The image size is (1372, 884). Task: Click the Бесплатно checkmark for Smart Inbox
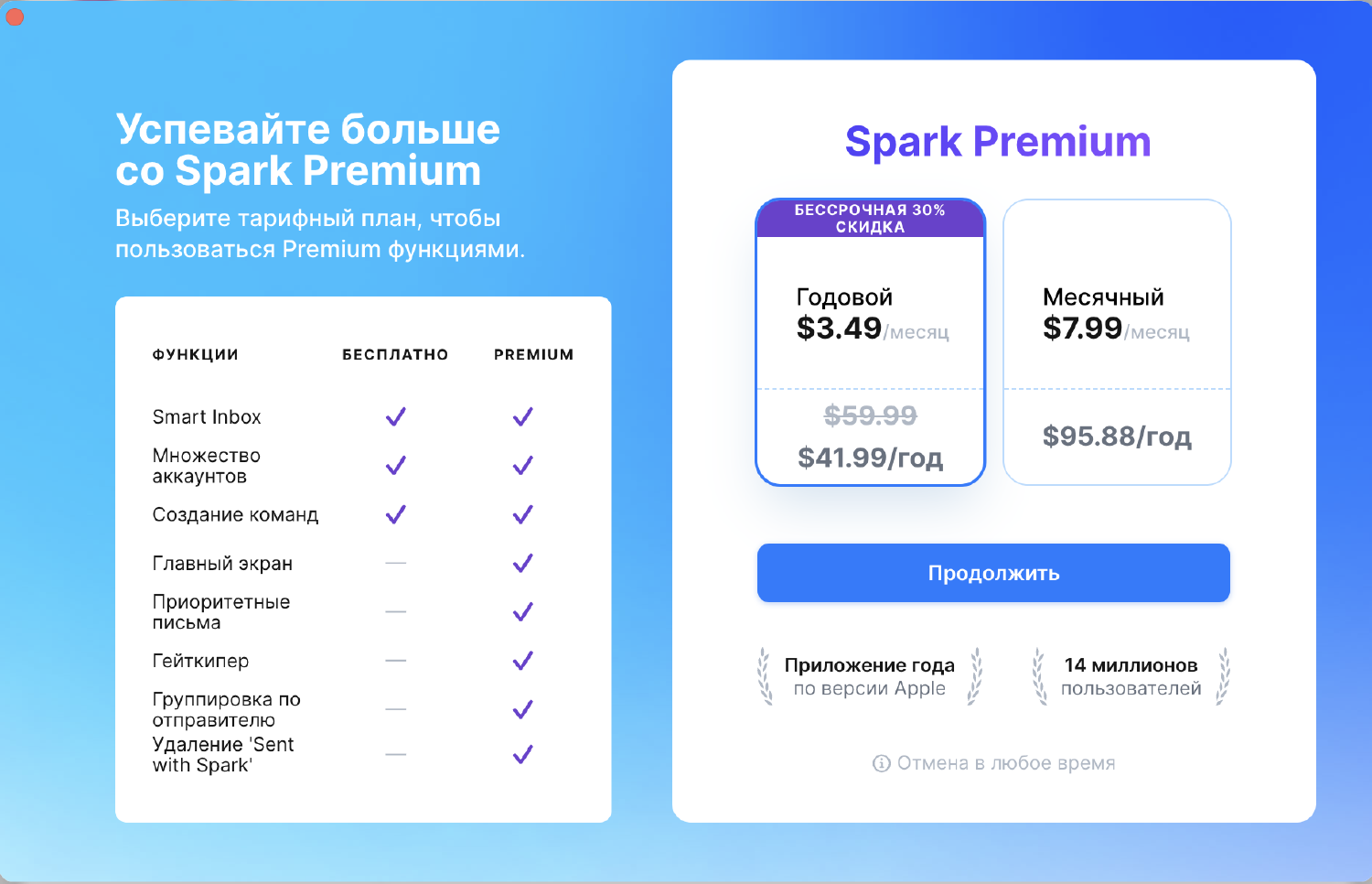click(395, 417)
